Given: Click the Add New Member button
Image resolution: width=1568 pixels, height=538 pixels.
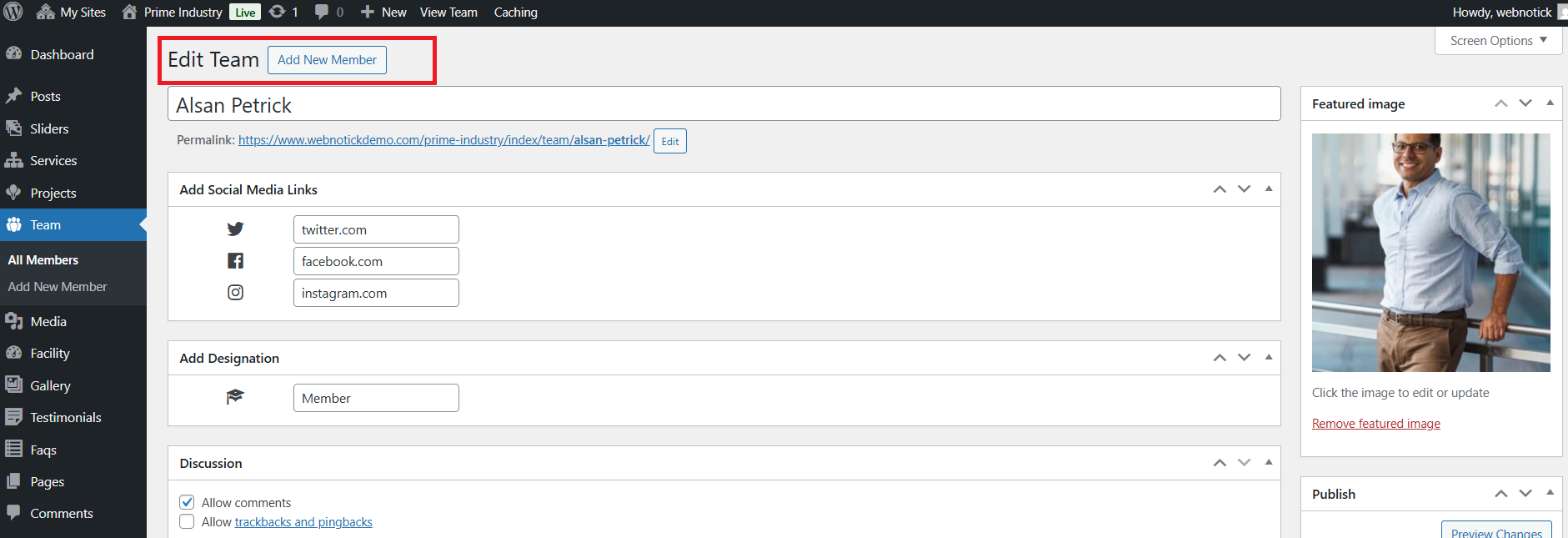Looking at the screenshot, I should coord(327,60).
